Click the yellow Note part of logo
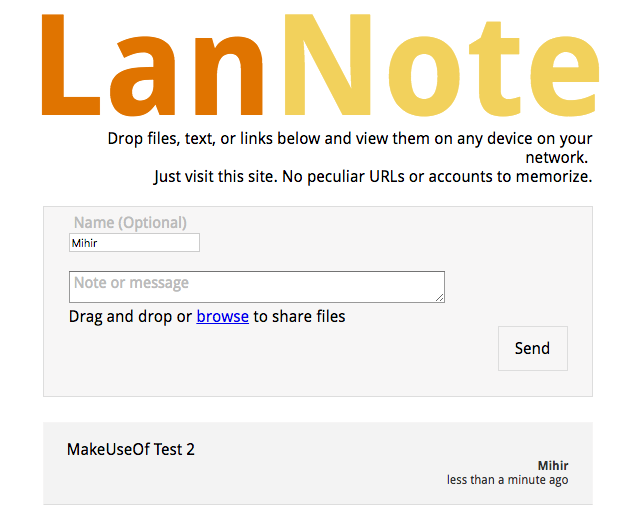Viewport: 640px width, 510px height. (441, 65)
